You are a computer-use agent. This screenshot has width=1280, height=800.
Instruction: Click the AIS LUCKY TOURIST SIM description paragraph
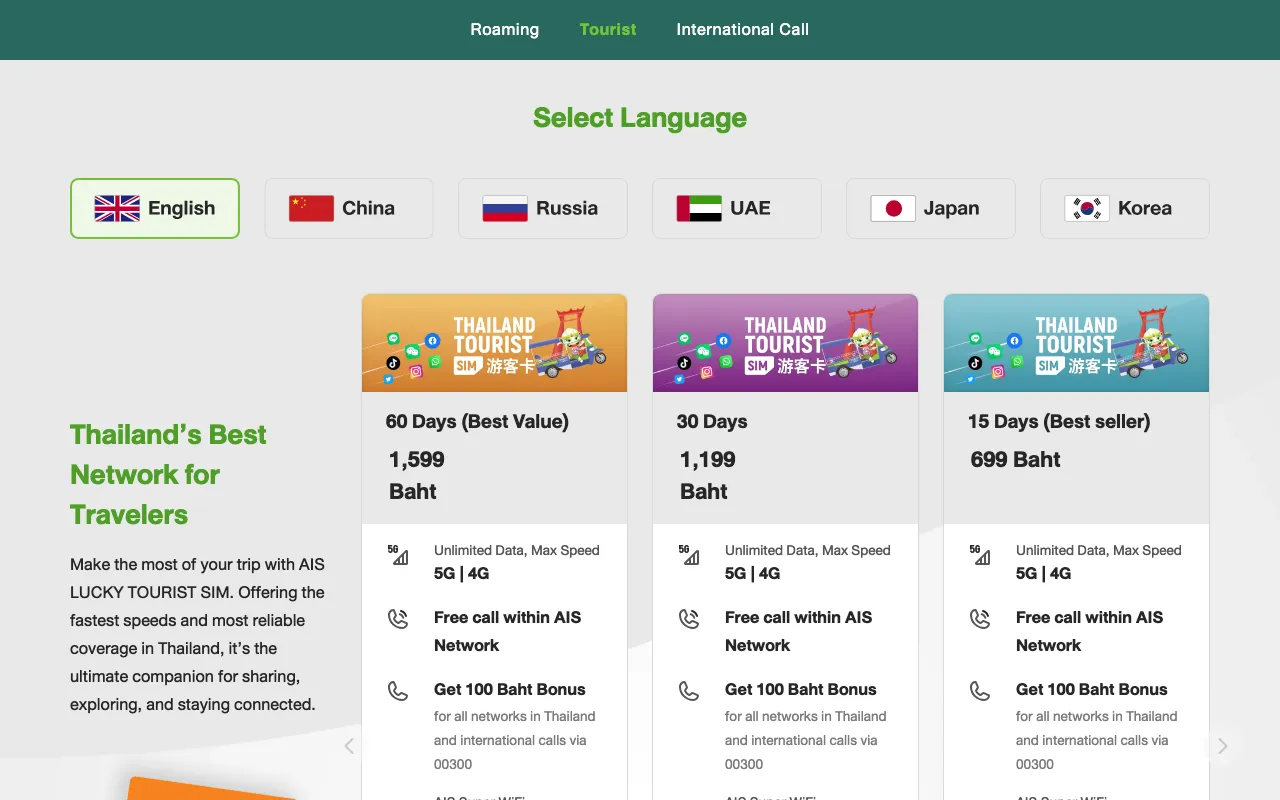[x=198, y=634]
